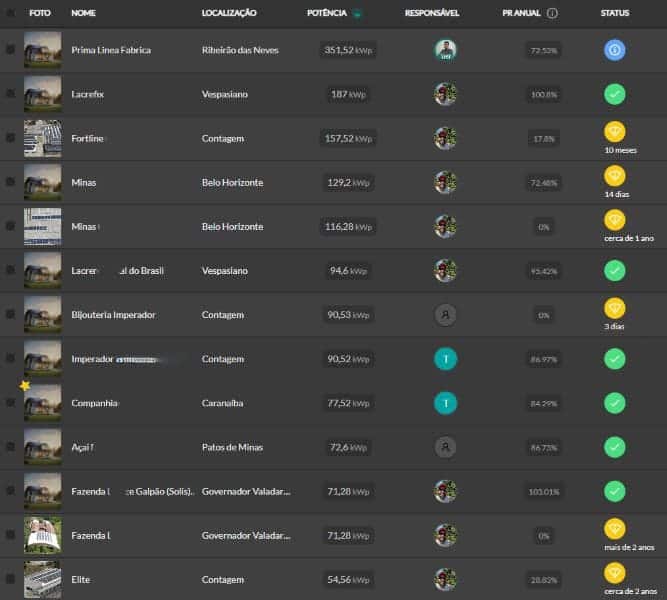Sort by the Localização column header
The width and height of the screenshot is (667, 600).
[x=229, y=13]
